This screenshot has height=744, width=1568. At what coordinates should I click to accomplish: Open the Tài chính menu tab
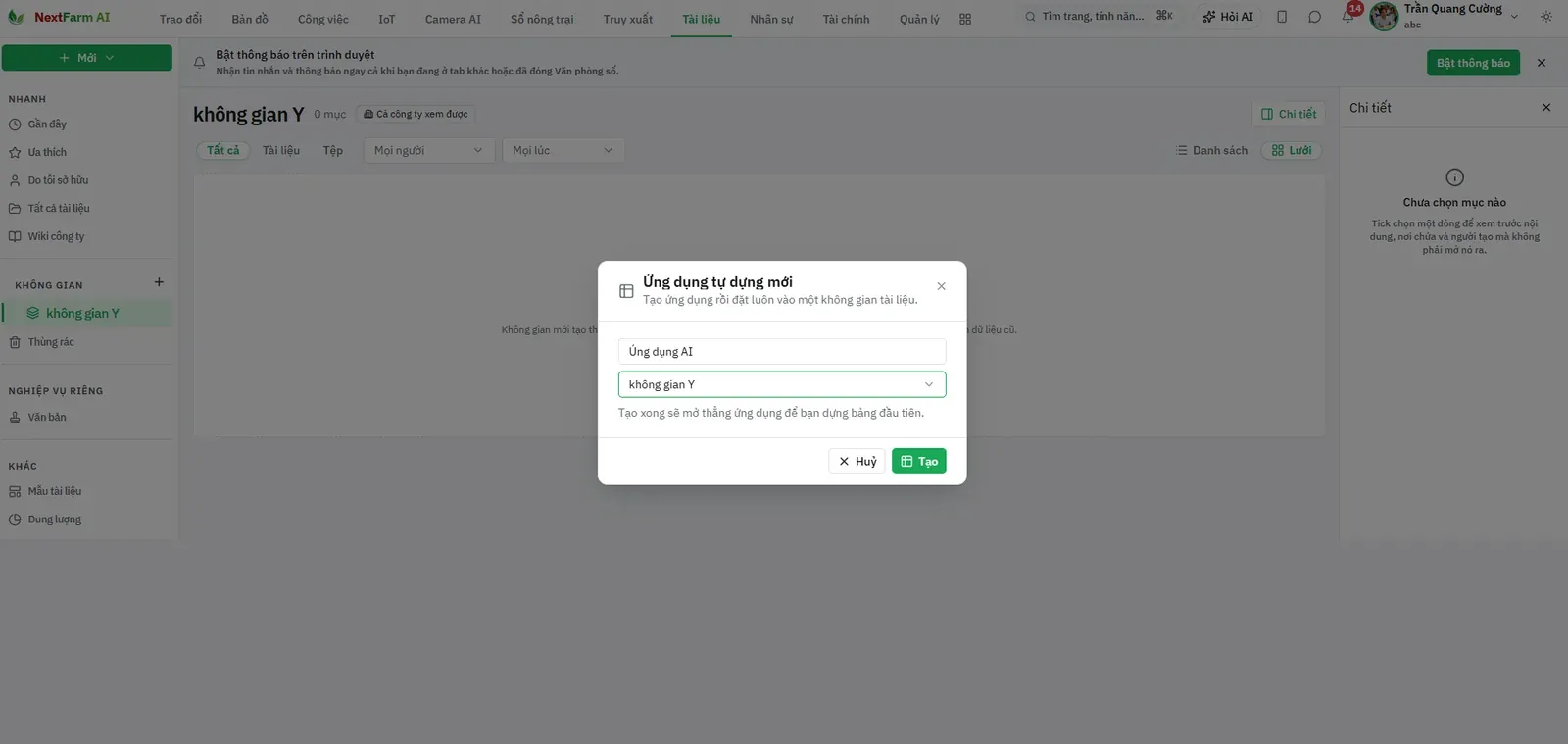pyautogui.click(x=846, y=19)
